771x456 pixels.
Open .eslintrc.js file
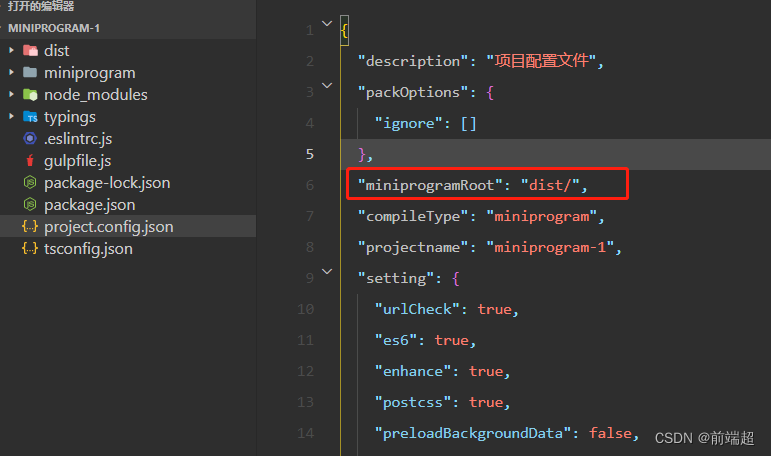coord(78,139)
